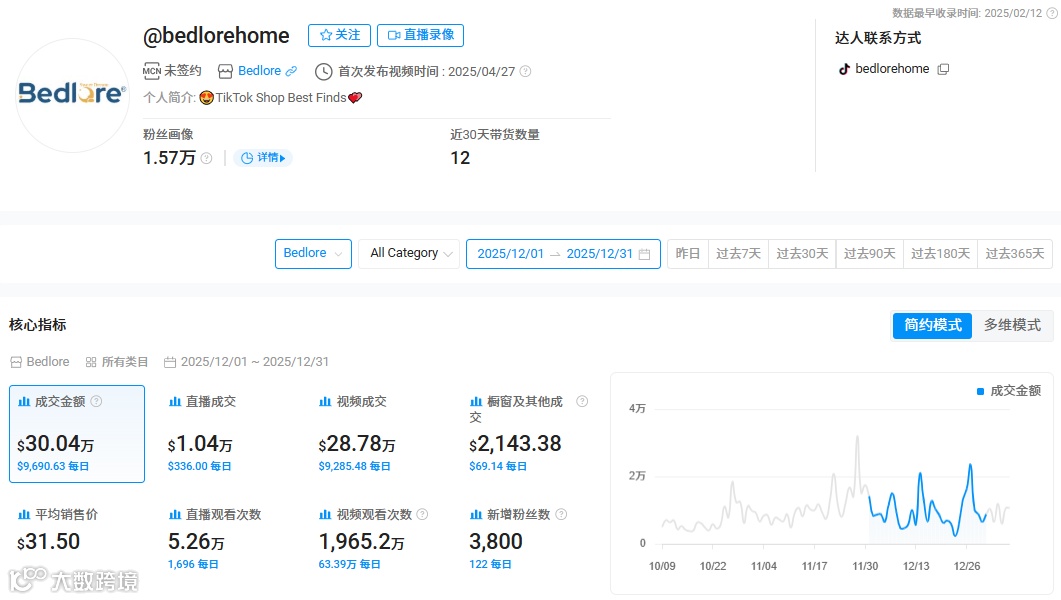
Task: Select the 过去365天 time range
Action: pyautogui.click(x=1014, y=254)
